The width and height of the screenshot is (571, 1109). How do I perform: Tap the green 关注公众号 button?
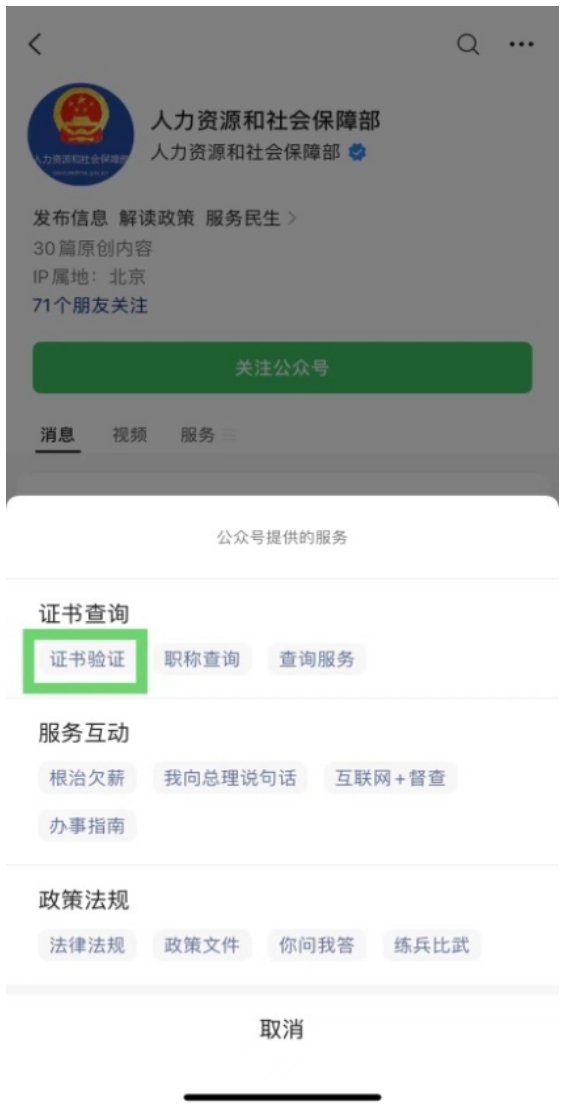pyautogui.click(x=282, y=368)
